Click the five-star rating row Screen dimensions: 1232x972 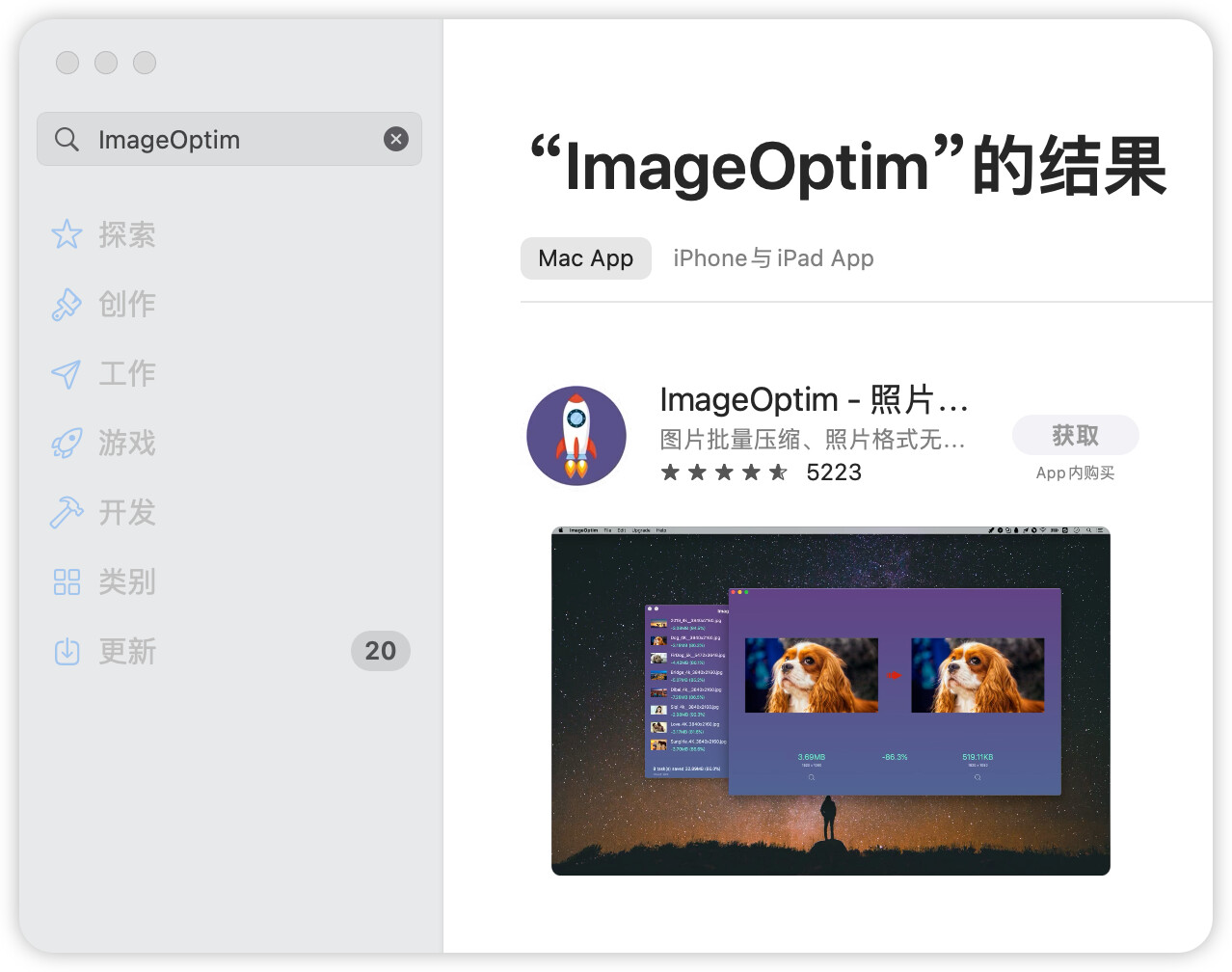pyautogui.click(x=724, y=472)
